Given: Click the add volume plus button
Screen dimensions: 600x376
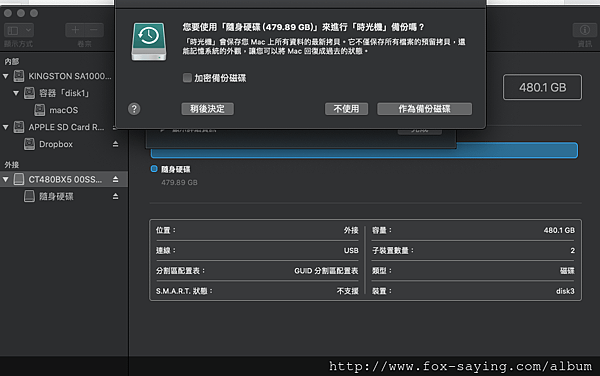Looking at the screenshot, I should point(75,30).
